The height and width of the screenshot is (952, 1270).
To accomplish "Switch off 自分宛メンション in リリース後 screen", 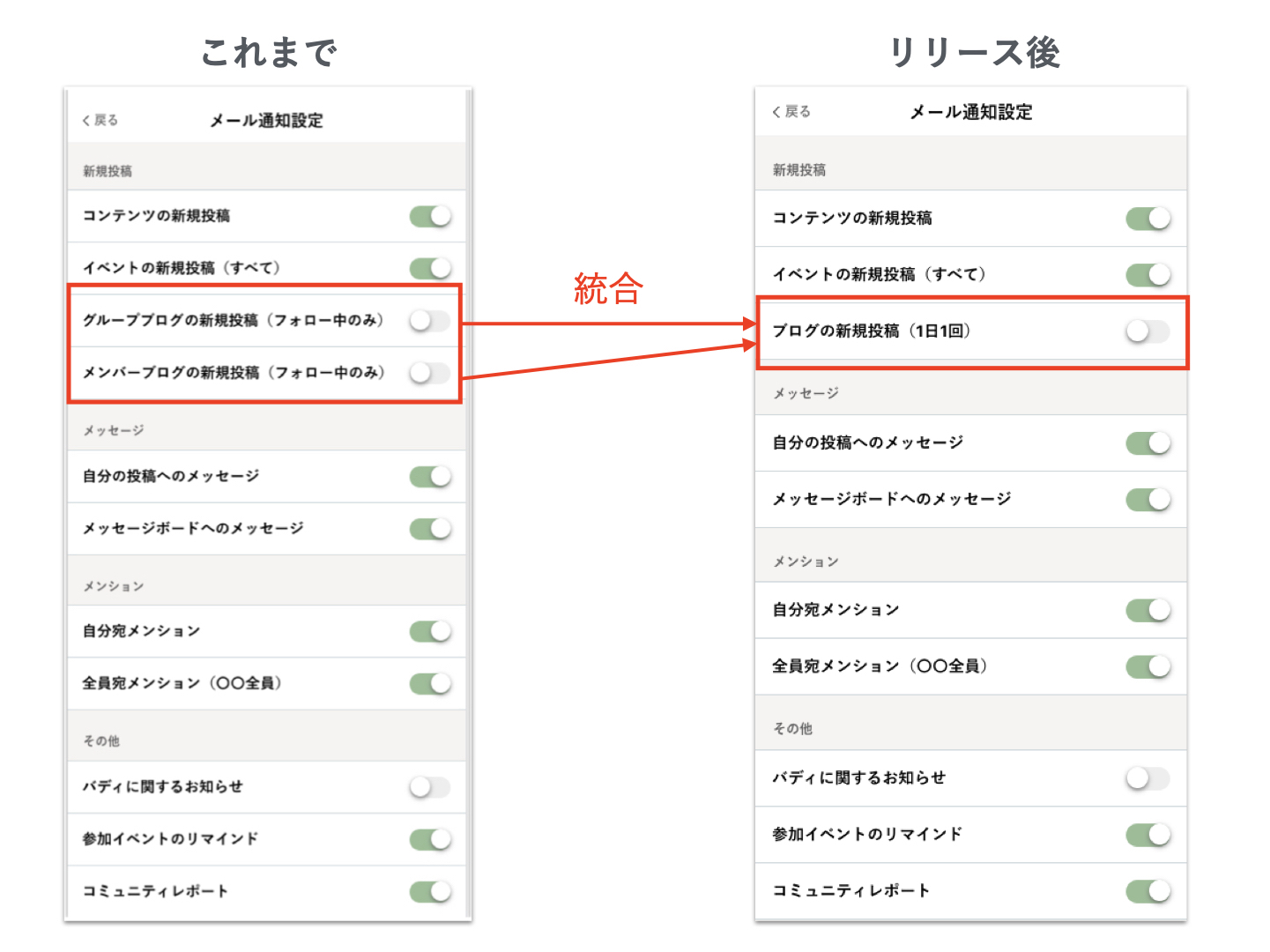I will (1147, 610).
